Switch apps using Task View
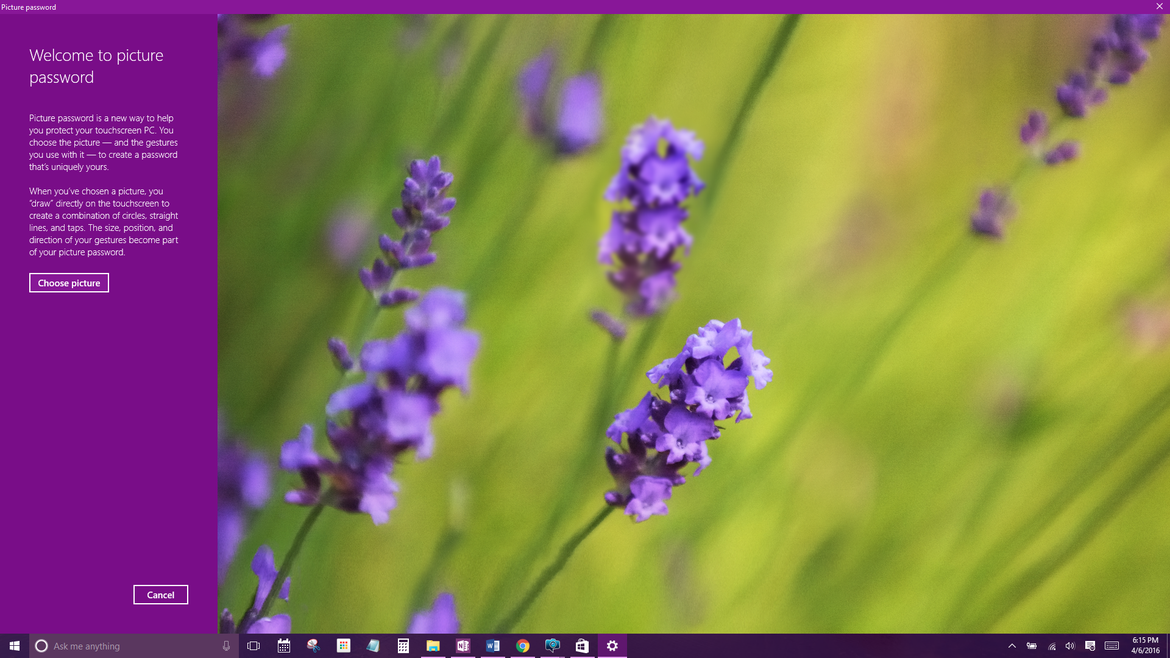 (253, 646)
